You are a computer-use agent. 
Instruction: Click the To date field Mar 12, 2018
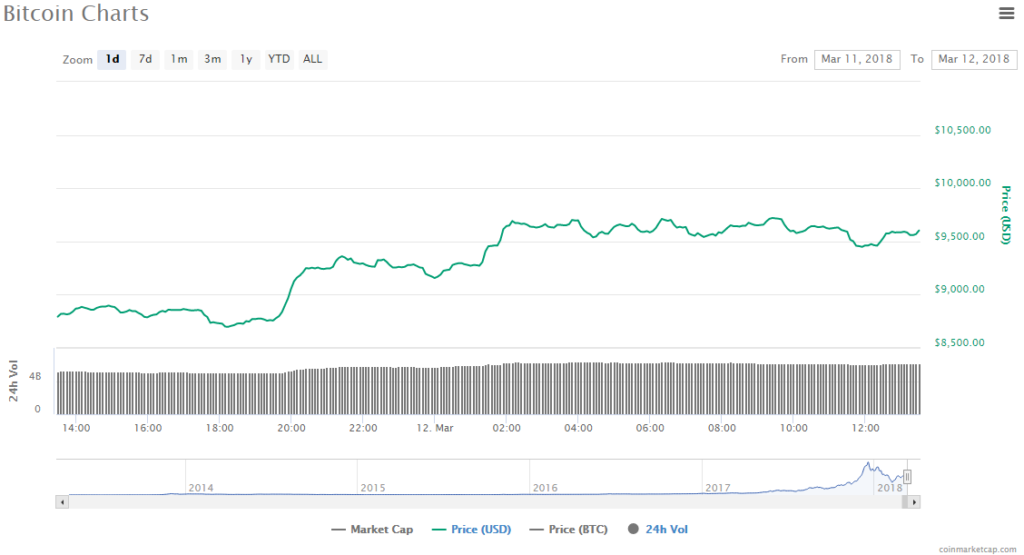pos(973,59)
